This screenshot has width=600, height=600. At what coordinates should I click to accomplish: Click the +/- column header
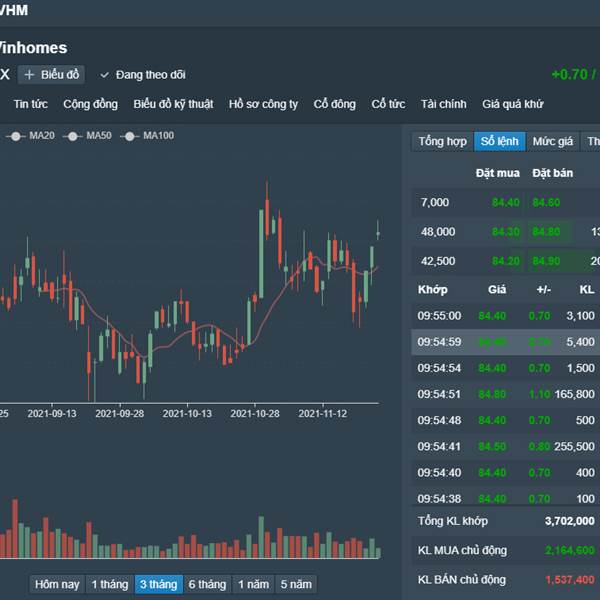543,290
